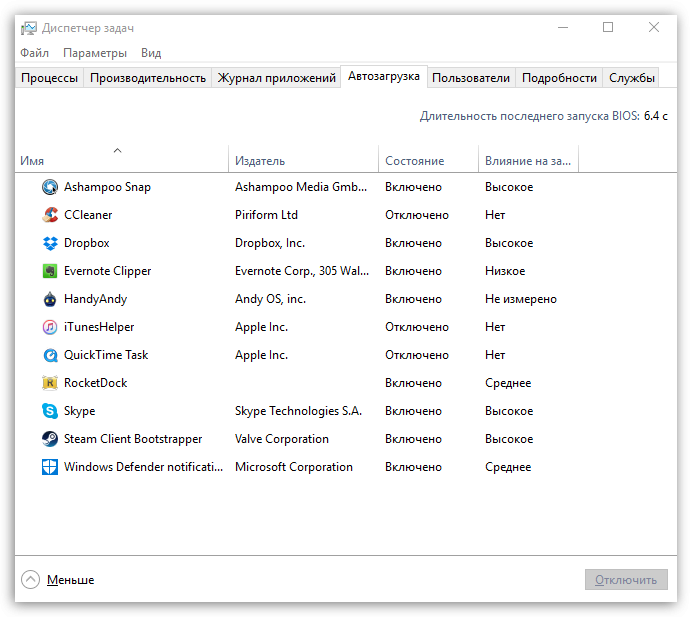Open the Параметры menu
This screenshot has width=692, height=617.
pyautogui.click(x=95, y=53)
